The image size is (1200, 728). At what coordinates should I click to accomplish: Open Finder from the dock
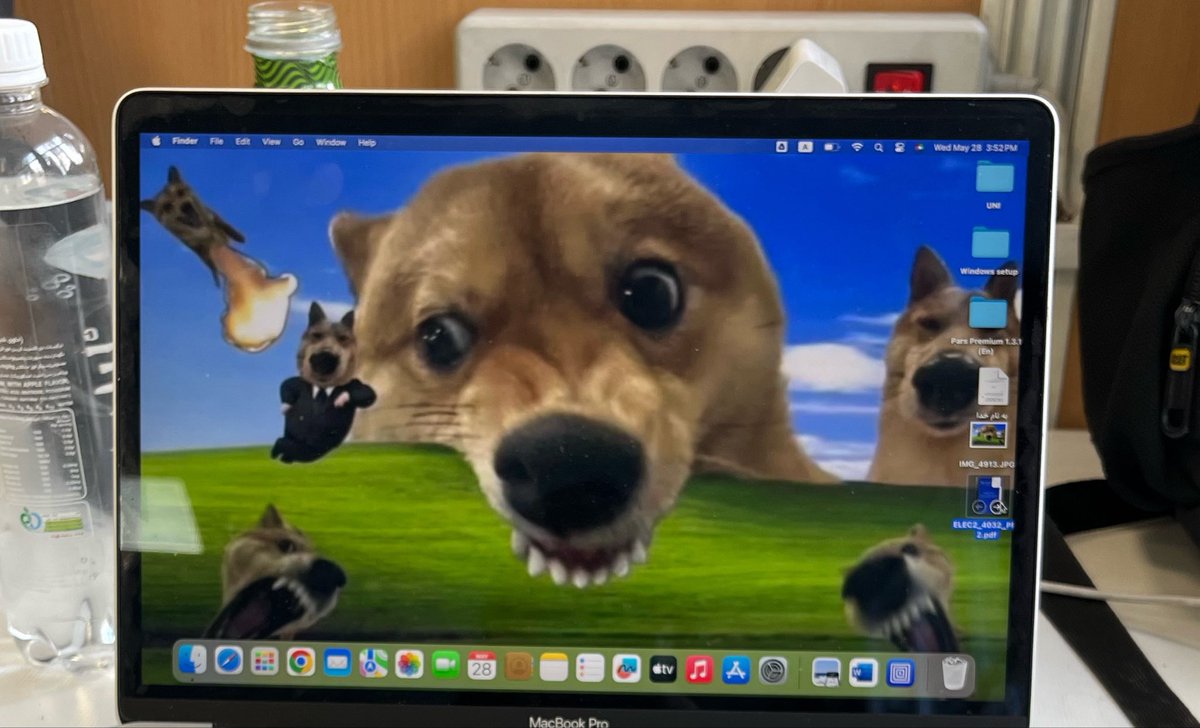(x=192, y=658)
